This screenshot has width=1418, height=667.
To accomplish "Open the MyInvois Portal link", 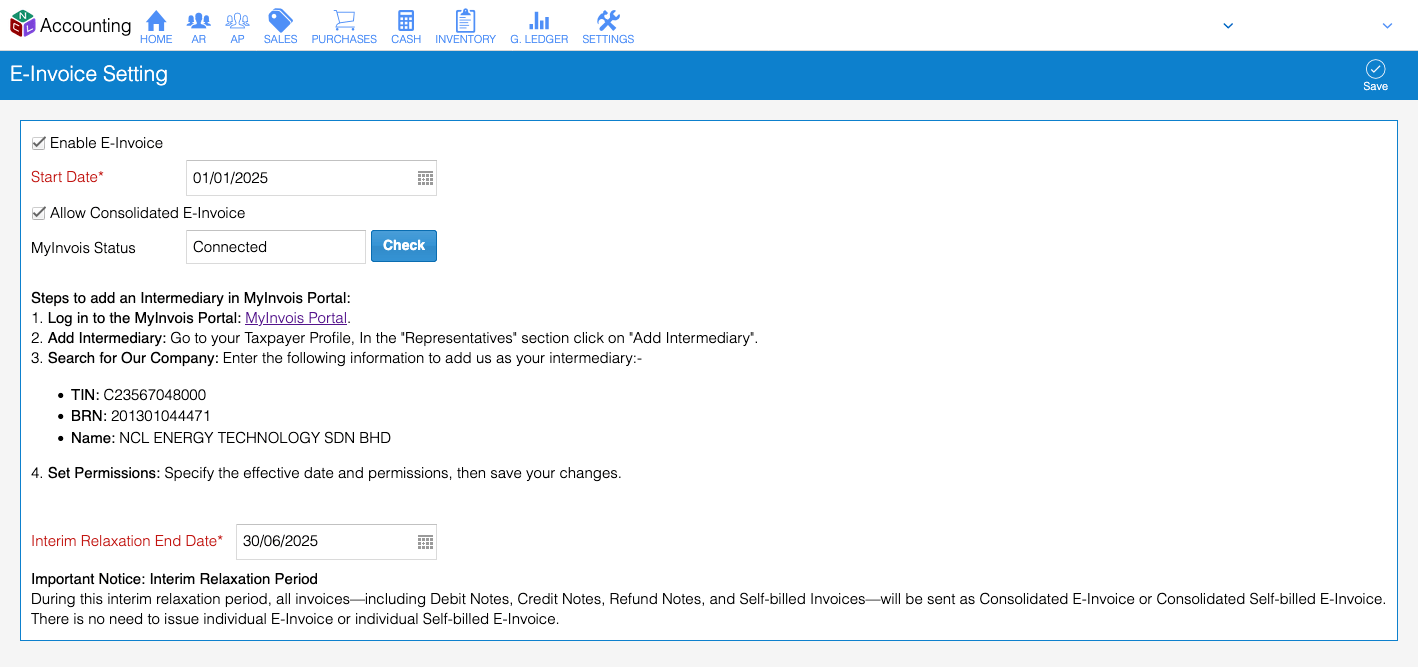I will point(295,317).
